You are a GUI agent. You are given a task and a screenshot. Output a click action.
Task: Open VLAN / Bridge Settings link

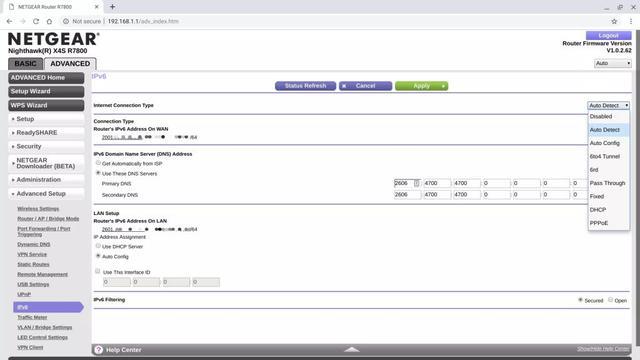click(x=44, y=327)
